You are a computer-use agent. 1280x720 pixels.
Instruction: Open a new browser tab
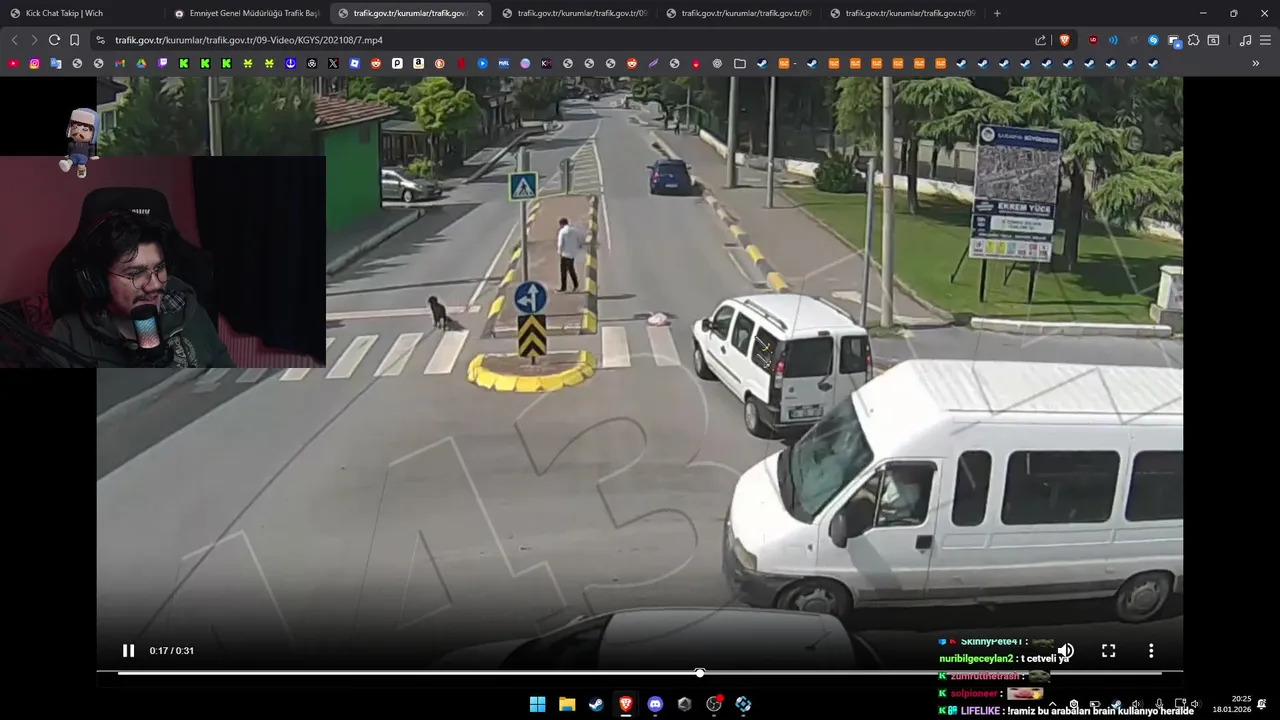click(x=997, y=13)
